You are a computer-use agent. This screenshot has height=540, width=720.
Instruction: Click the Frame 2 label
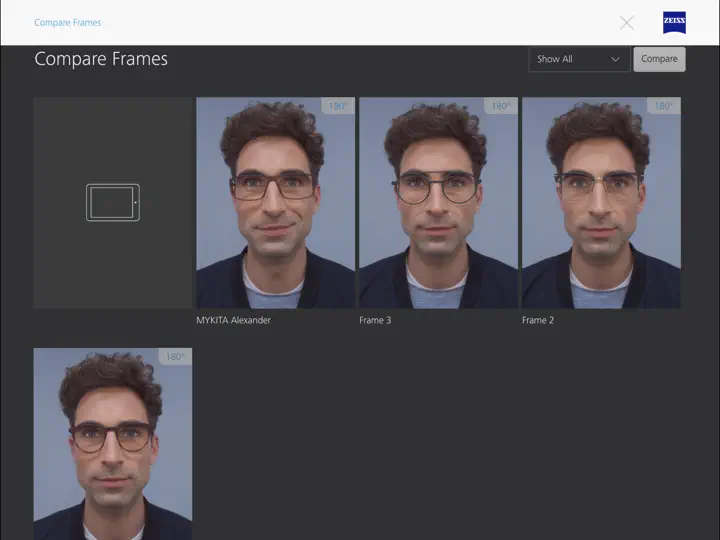pos(538,320)
